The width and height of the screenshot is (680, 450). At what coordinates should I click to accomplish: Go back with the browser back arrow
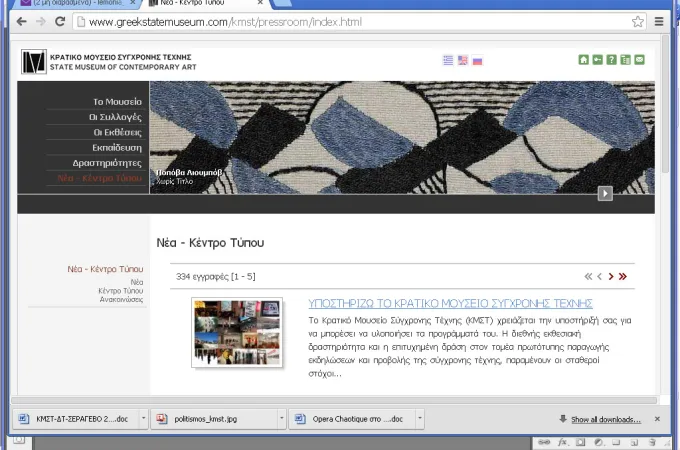coord(21,22)
